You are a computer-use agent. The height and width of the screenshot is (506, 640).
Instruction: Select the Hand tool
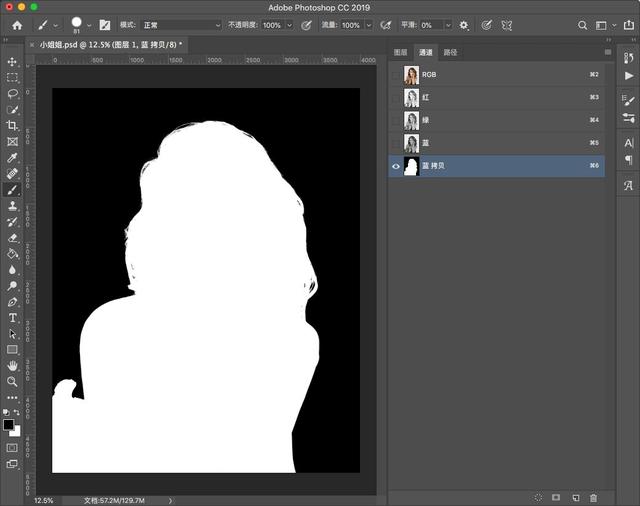[x=12, y=366]
